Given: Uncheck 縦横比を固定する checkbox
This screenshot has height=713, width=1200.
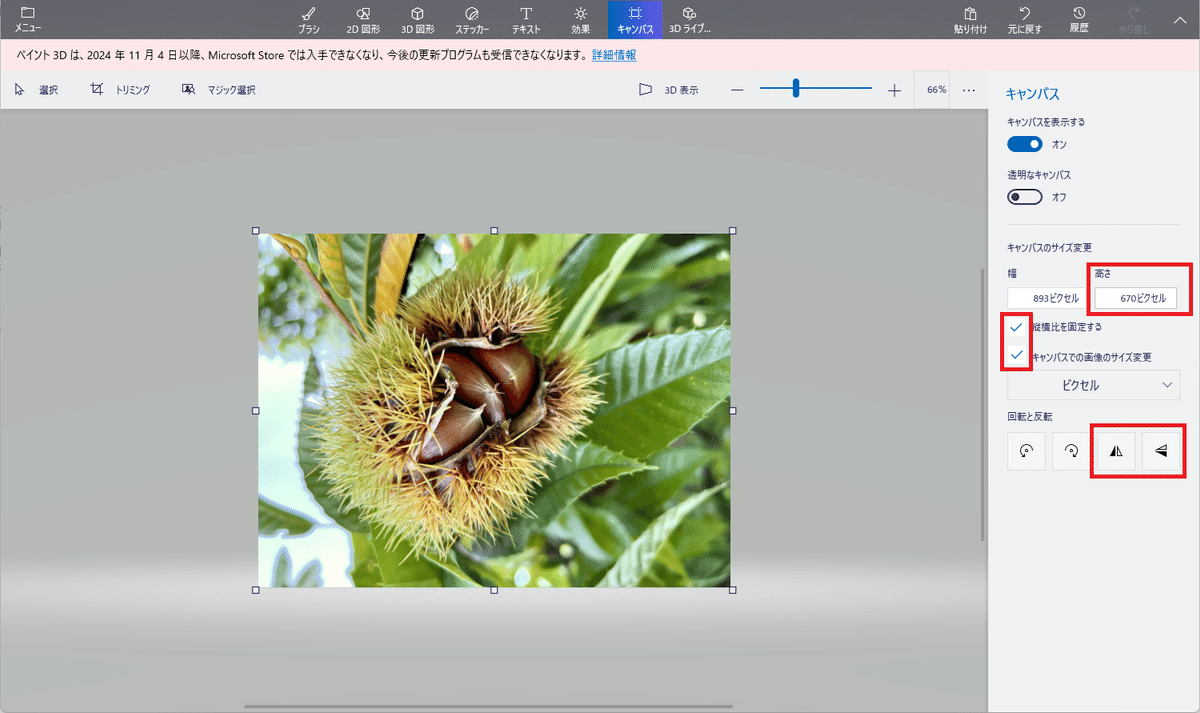Looking at the screenshot, I should 1017,327.
